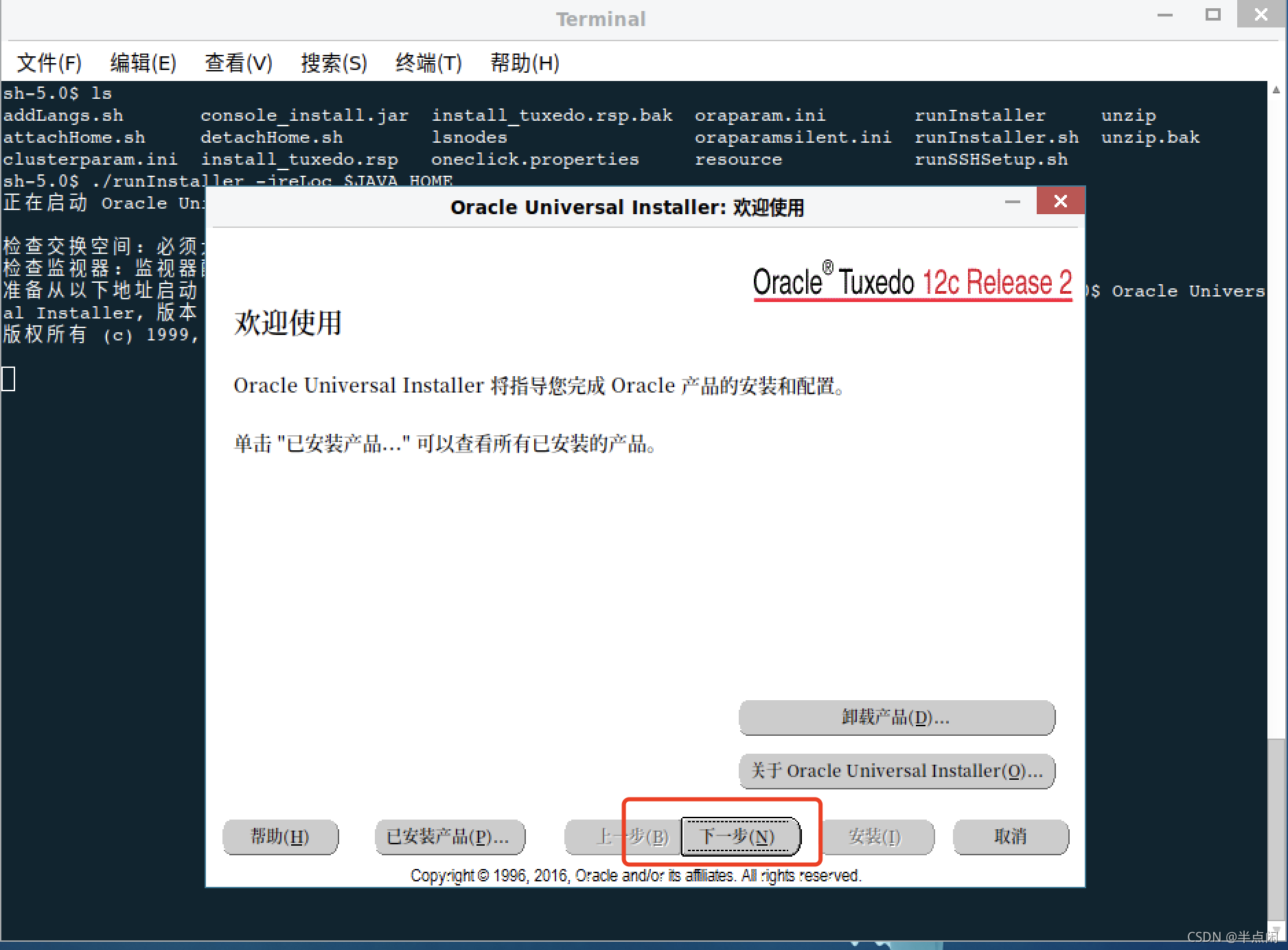This screenshot has height=950, width=1288.
Task: Open the 帮助(H) menu in Terminal
Action: pos(525,63)
